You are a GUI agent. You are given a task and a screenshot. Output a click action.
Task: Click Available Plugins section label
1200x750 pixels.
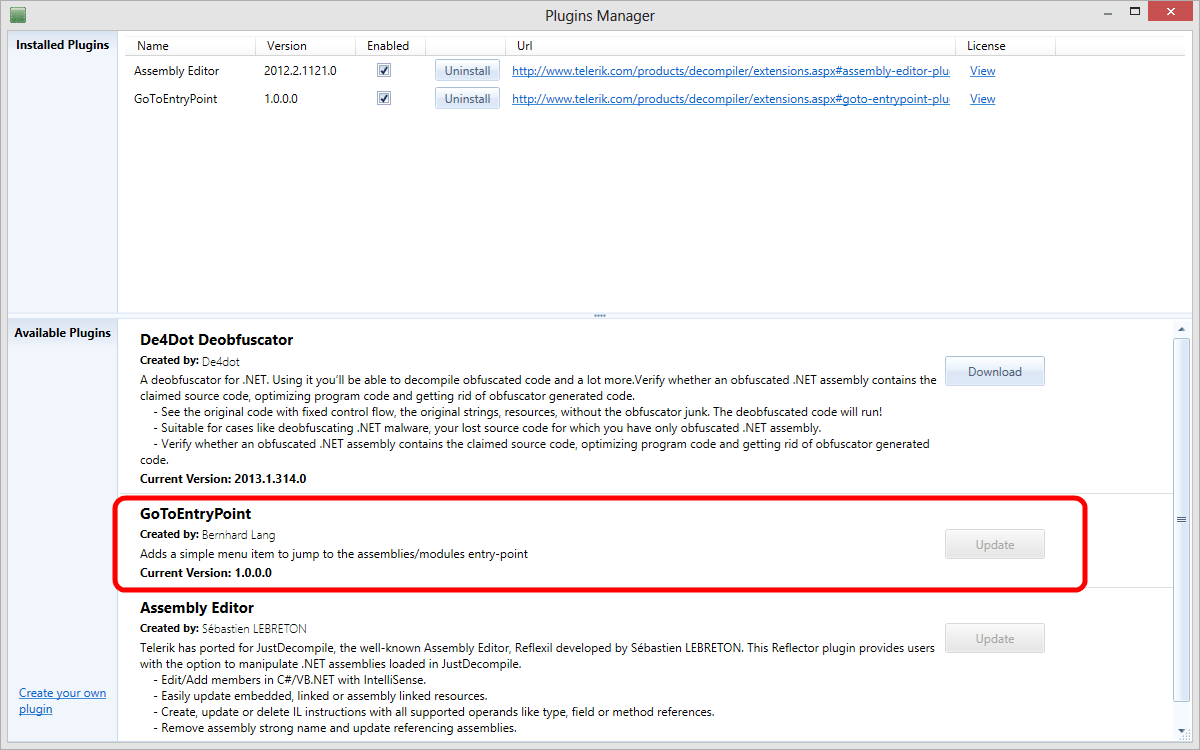click(63, 333)
